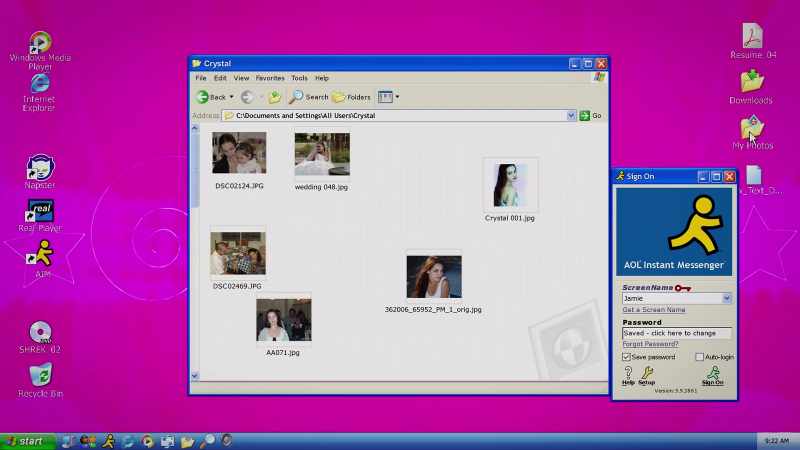Open the Favorites menu
Image resolution: width=800 pixels, height=450 pixels.
pyautogui.click(x=270, y=78)
